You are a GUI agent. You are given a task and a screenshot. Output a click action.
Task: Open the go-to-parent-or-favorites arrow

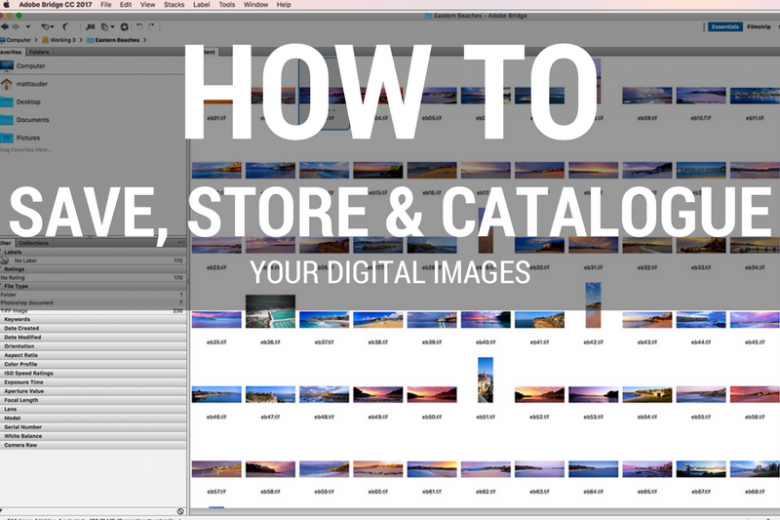coord(28,27)
